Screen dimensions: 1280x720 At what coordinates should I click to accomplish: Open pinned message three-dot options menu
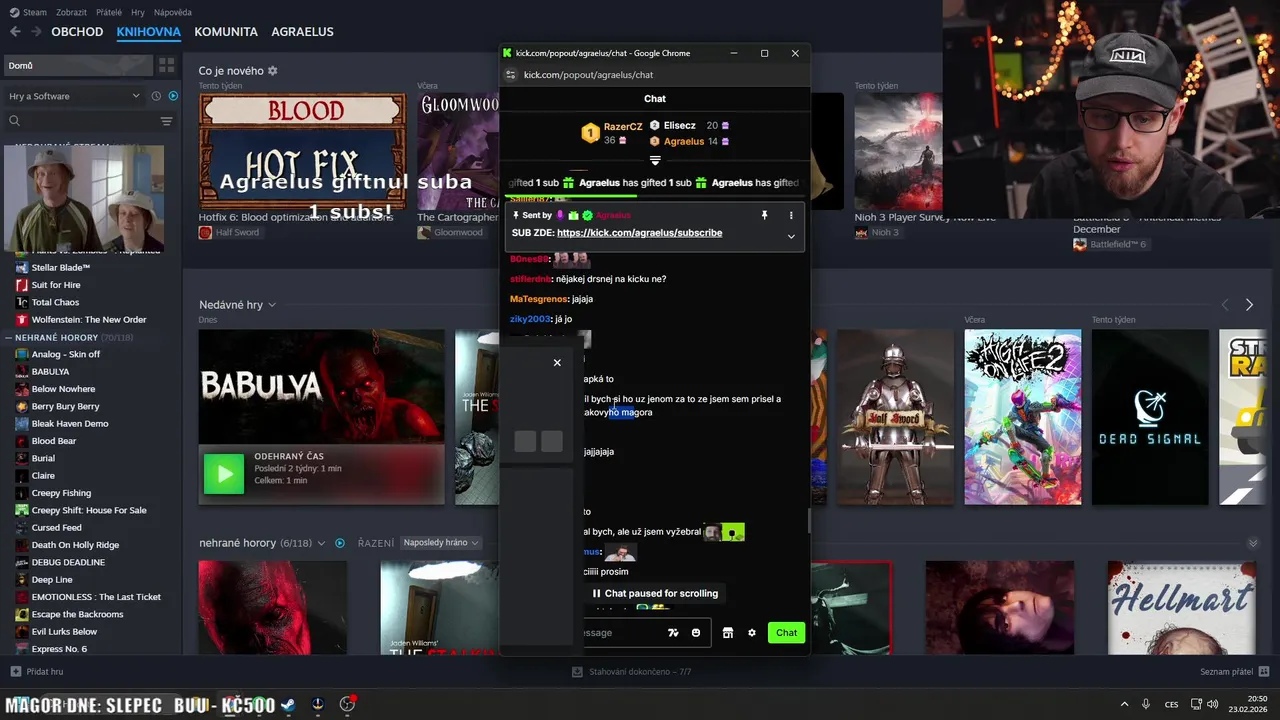coord(791,215)
